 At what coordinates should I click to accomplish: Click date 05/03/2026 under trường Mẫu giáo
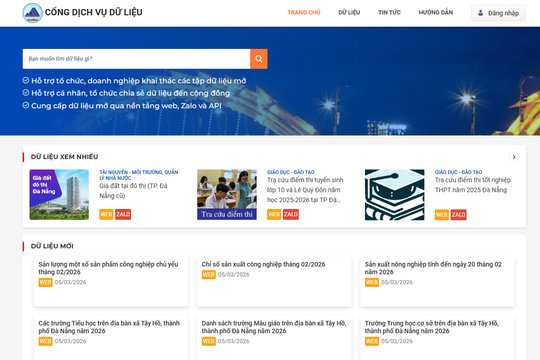click(x=233, y=341)
